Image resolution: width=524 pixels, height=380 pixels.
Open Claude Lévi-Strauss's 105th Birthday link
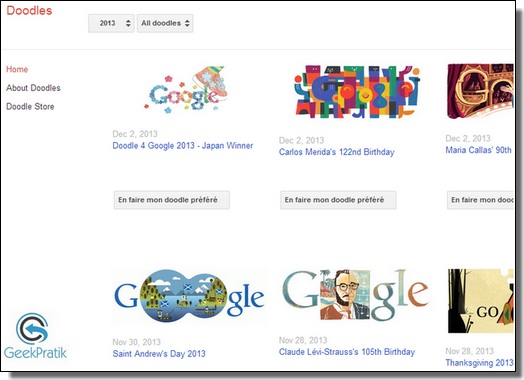(347, 352)
